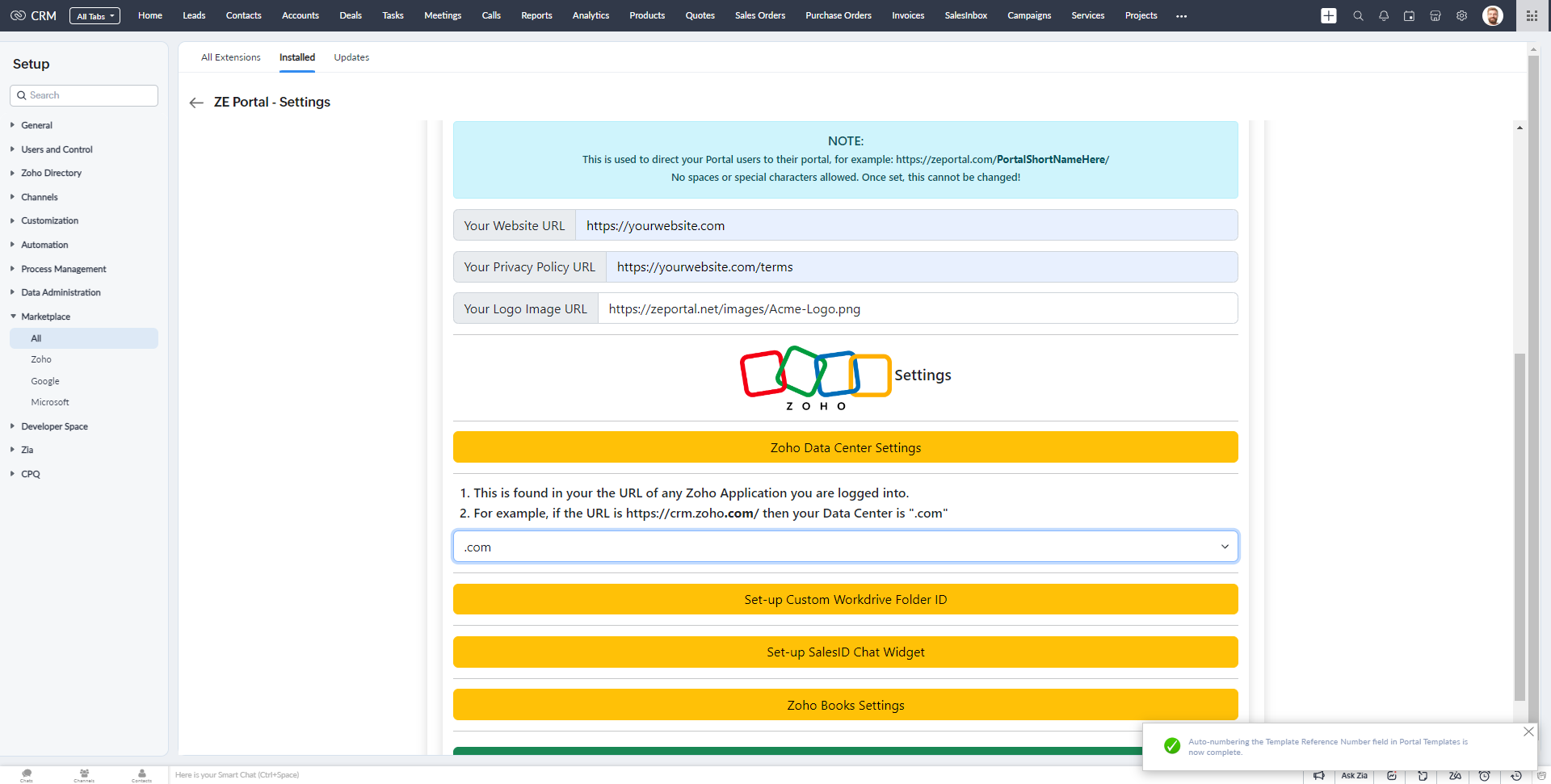Viewport: 1551px width, 784px height.
Task: Click the create new record plus icon
Action: (1329, 15)
